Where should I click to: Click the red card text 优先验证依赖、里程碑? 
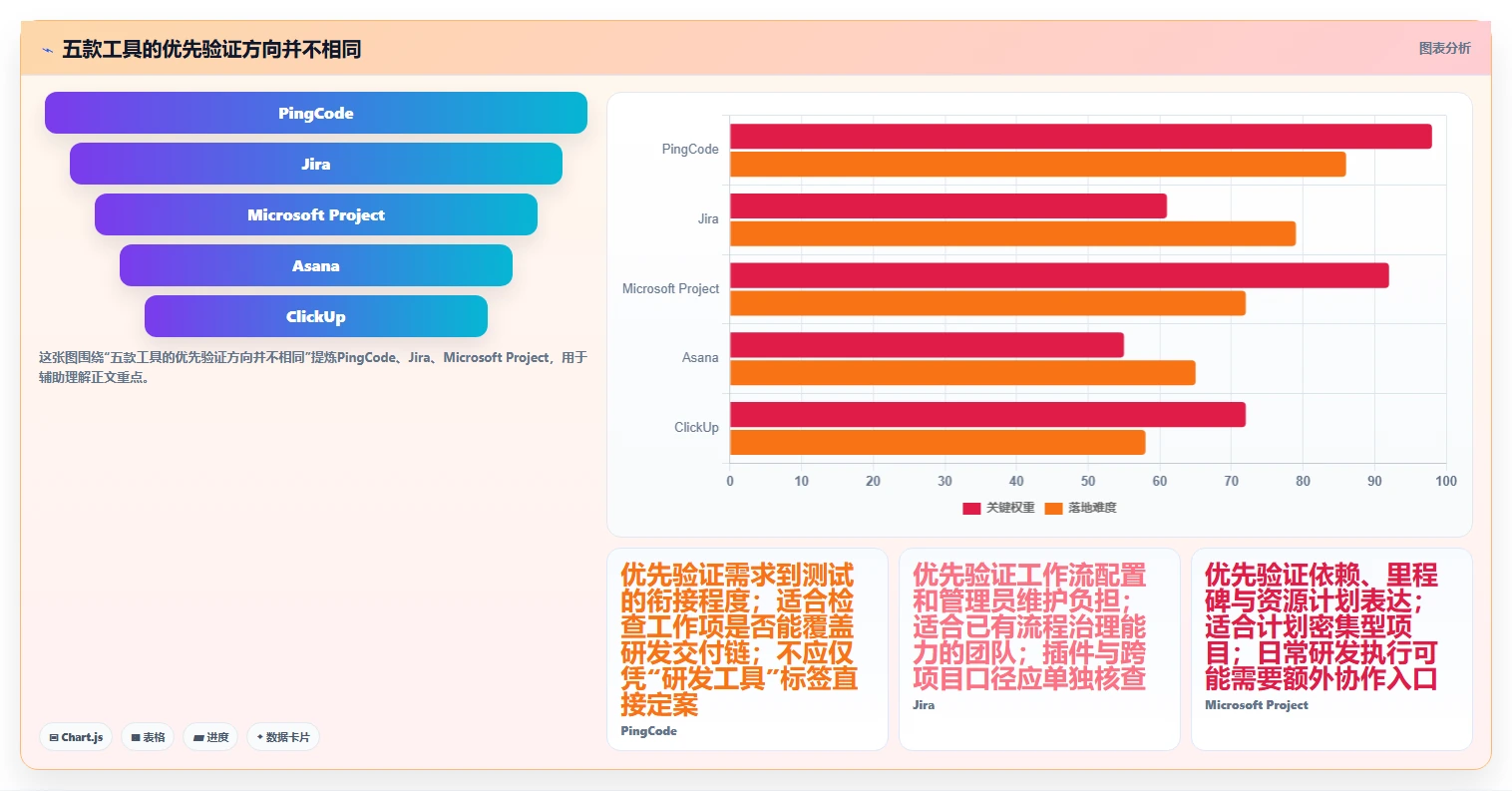coord(1322,626)
